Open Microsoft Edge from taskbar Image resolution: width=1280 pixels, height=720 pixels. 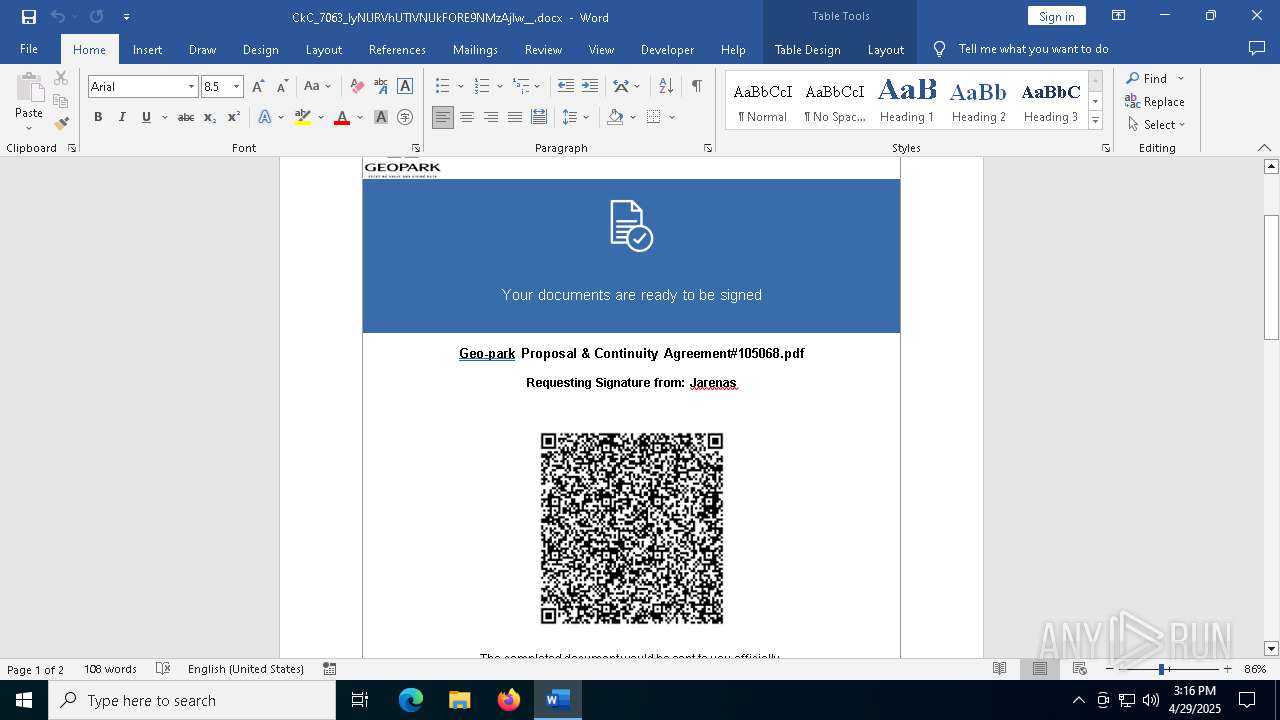(x=411, y=700)
